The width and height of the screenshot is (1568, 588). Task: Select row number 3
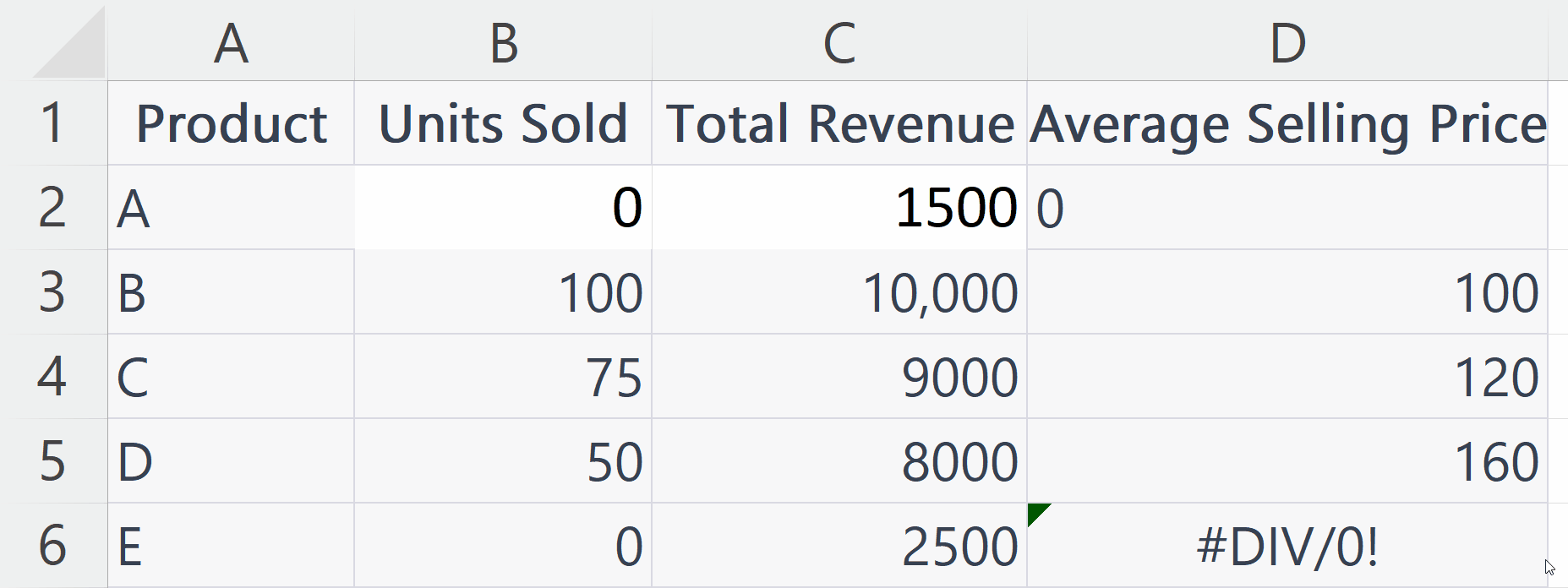click(x=52, y=291)
